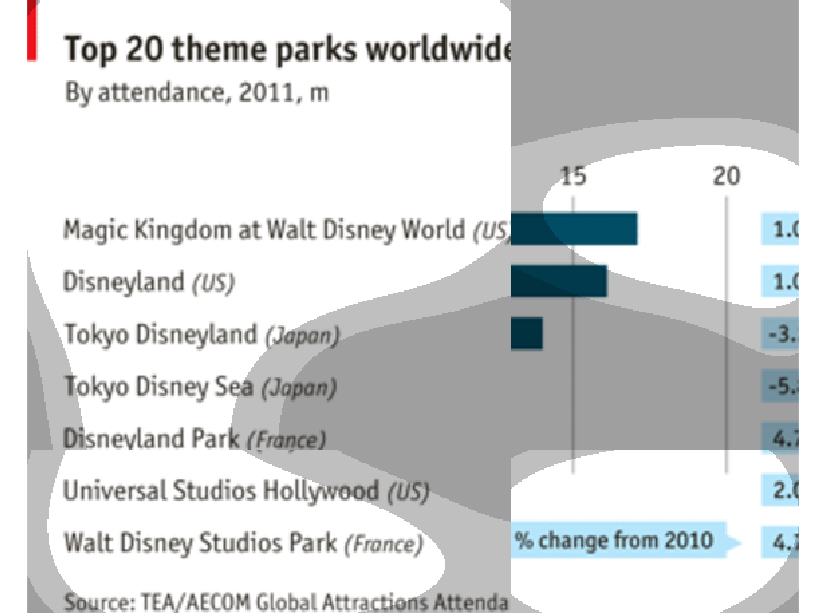The width and height of the screenshot is (825, 613).
Task: Click the percent change value for Disneyland (US)
Action: tap(780, 281)
